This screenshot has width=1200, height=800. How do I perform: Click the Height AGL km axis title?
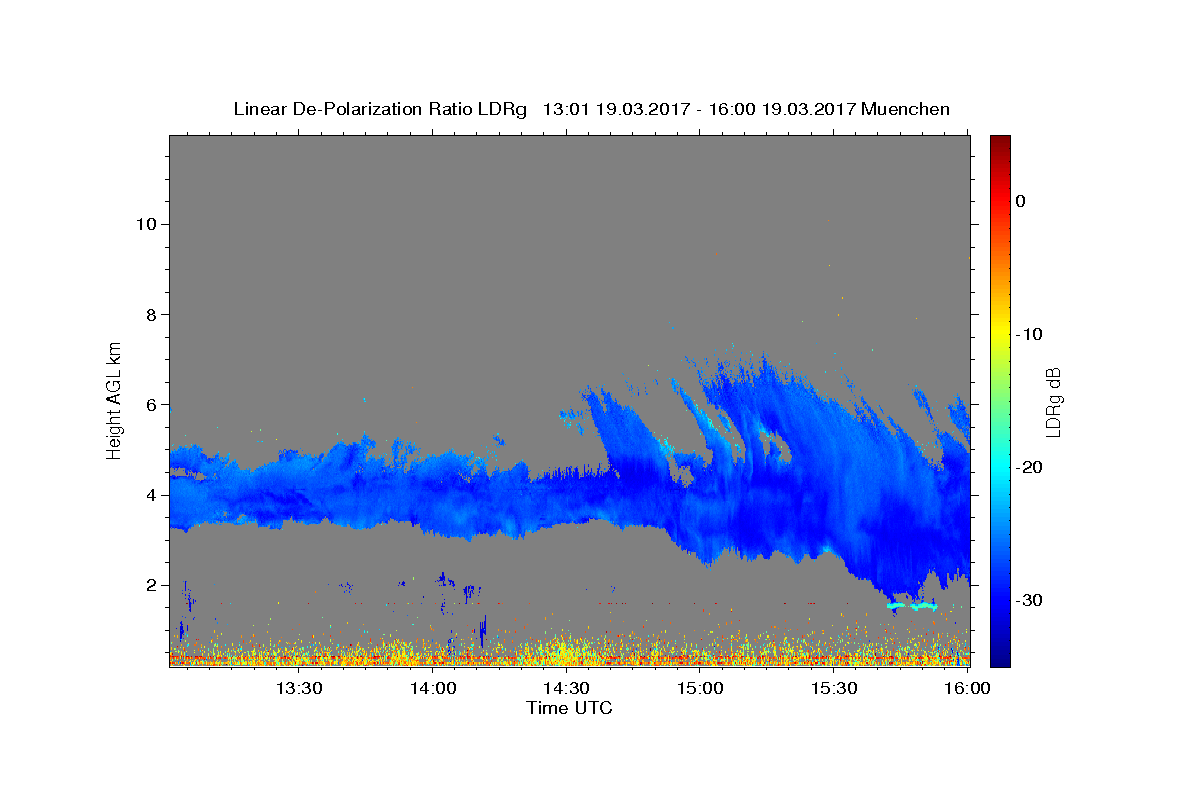point(115,399)
